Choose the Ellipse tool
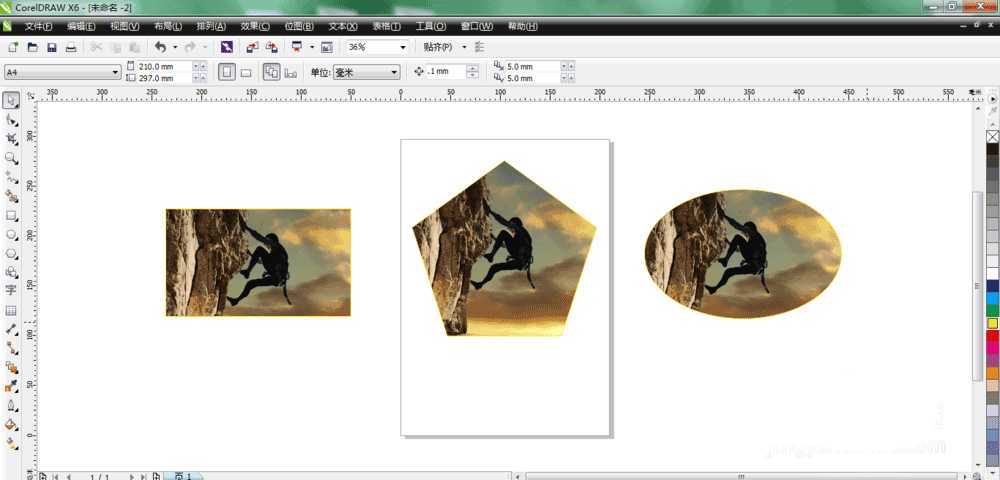 [11, 234]
